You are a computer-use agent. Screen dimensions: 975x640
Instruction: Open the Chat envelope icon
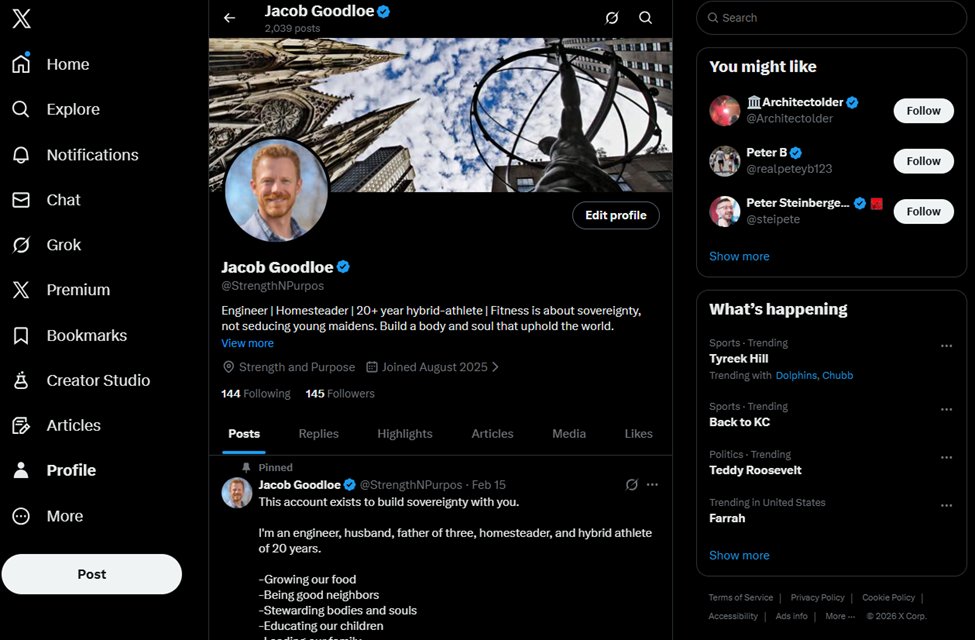63,199
